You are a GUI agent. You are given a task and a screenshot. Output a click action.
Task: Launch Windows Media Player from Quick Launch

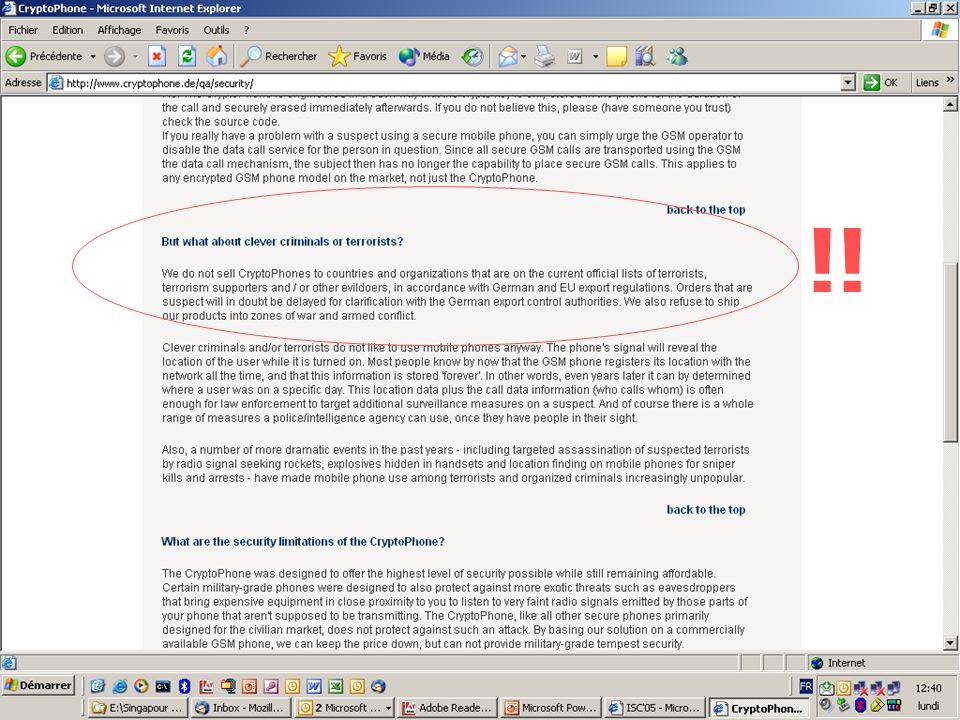(x=141, y=686)
